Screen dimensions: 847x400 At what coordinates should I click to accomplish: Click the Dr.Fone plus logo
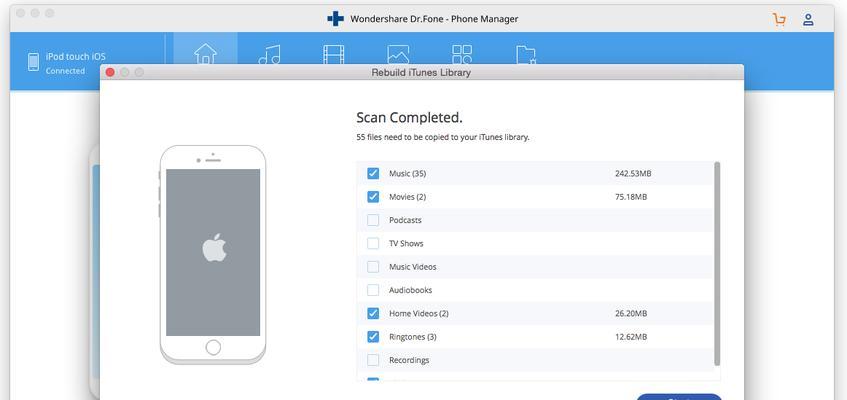335,19
